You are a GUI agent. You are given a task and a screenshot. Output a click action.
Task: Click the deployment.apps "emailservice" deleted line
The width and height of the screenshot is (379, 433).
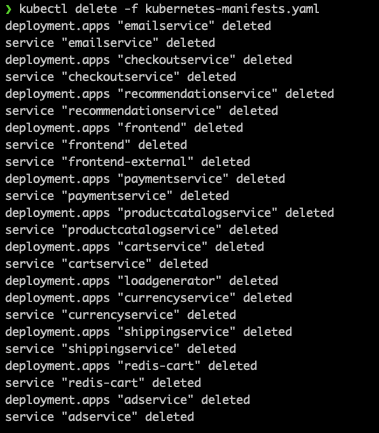click(138, 26)
